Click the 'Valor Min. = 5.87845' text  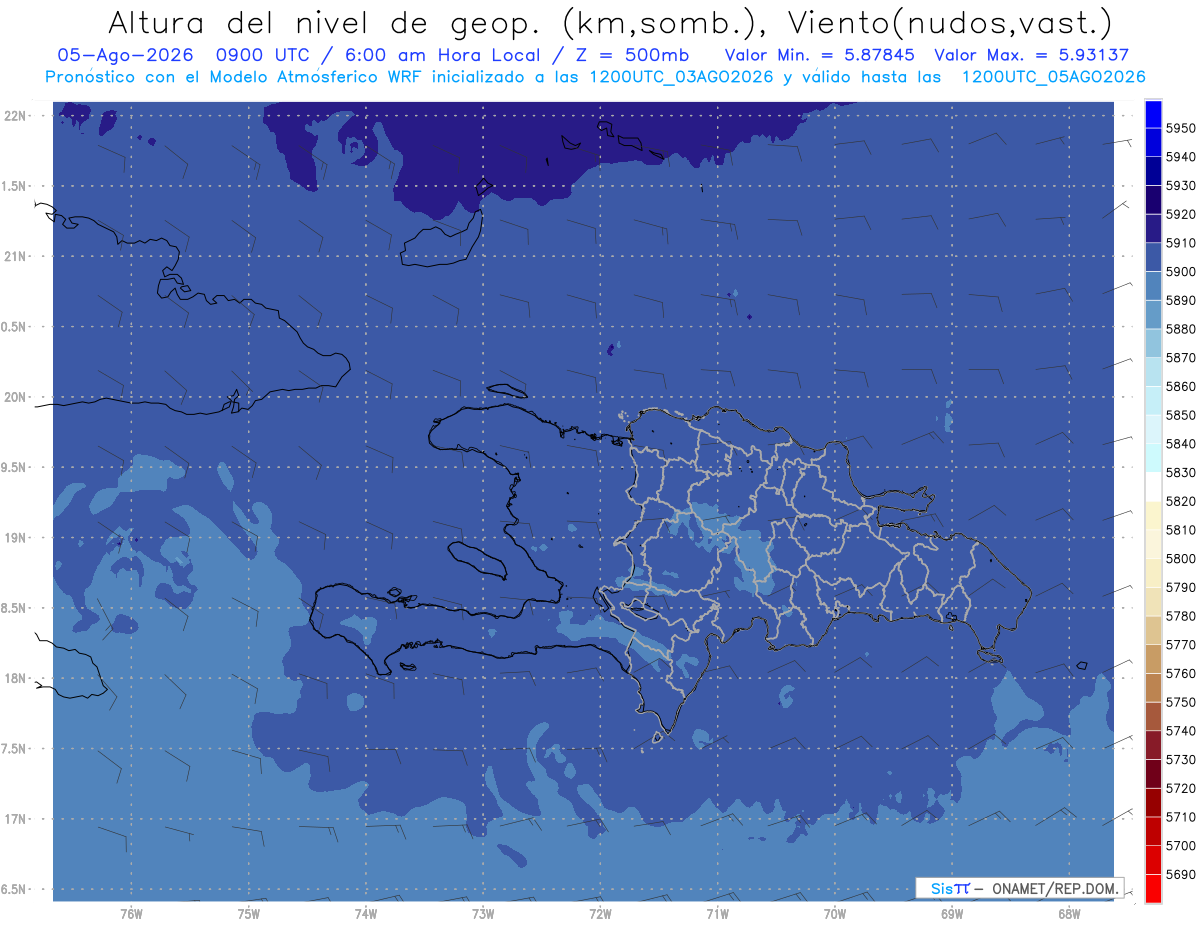820,56
